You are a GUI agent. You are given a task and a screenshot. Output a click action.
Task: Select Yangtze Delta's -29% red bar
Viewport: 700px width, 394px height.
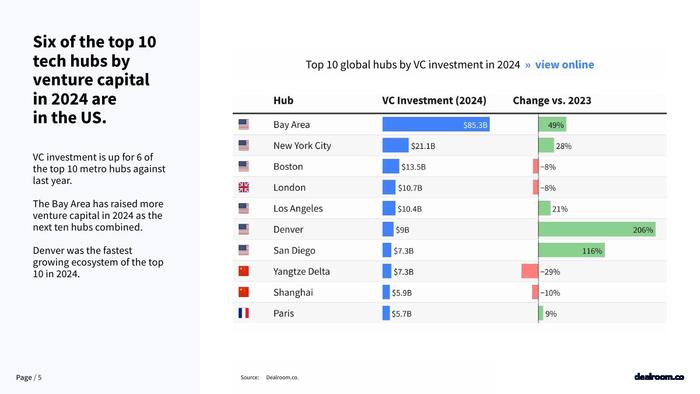click(530, 271)
